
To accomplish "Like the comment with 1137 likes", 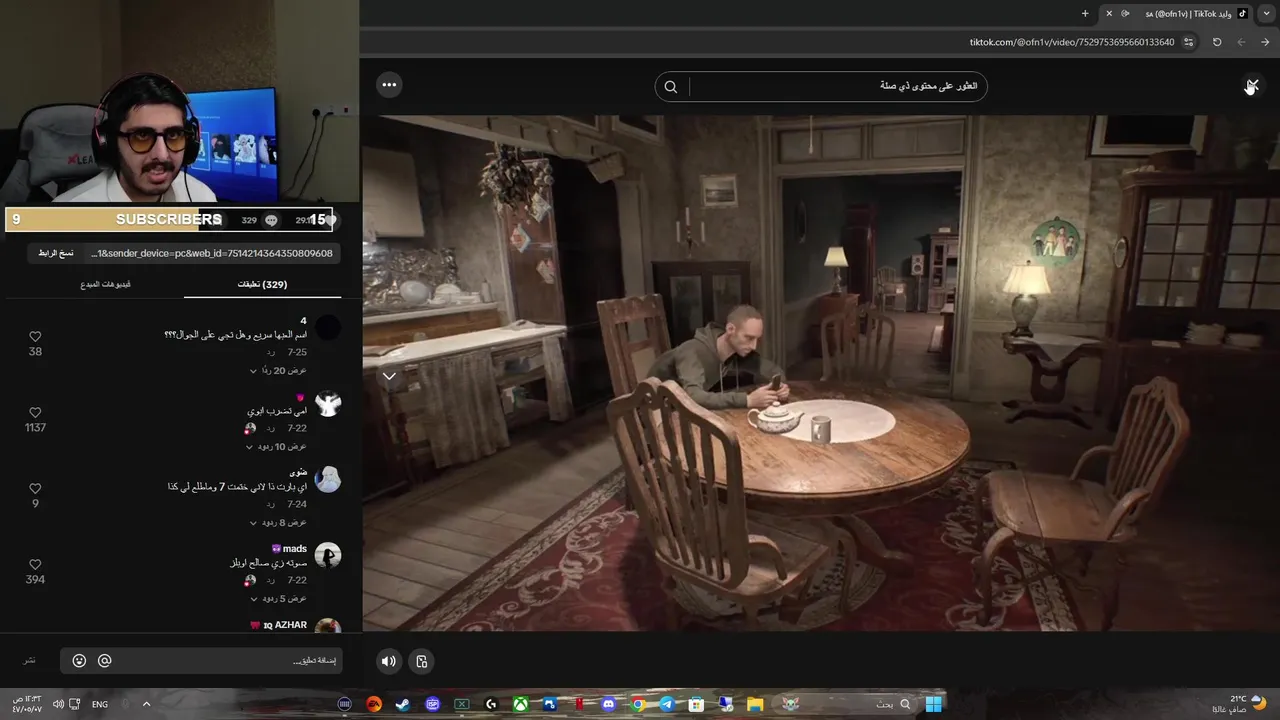I will point(35,413).
